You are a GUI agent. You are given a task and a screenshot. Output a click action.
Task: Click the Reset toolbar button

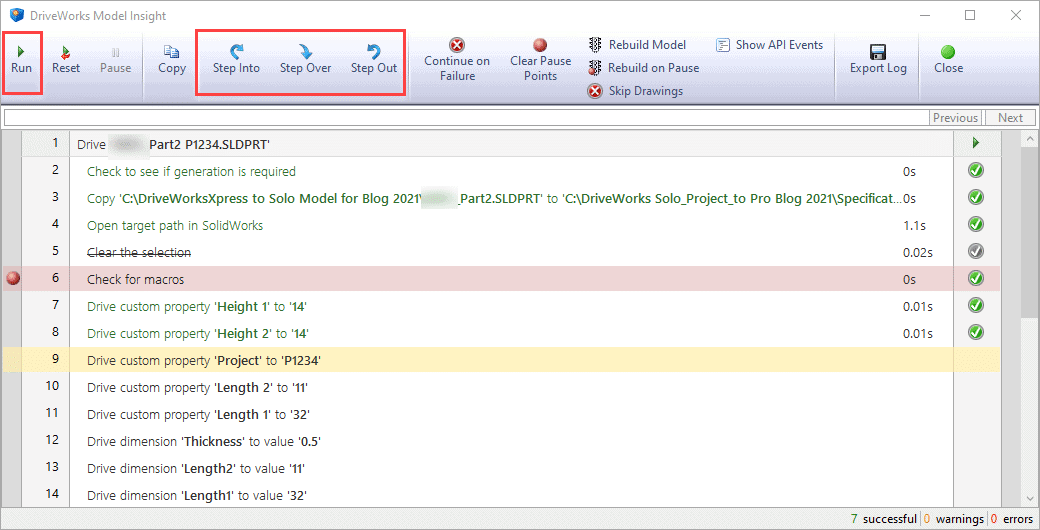point(66,60)
